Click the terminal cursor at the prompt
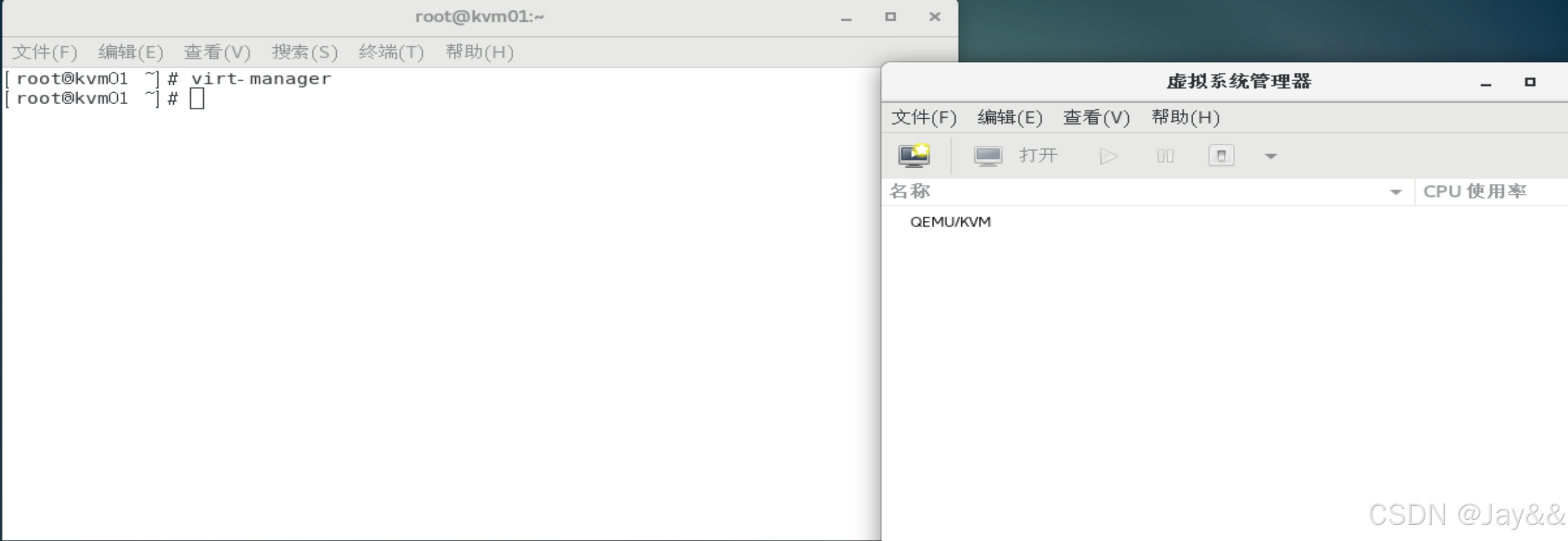 coord(197,98)
